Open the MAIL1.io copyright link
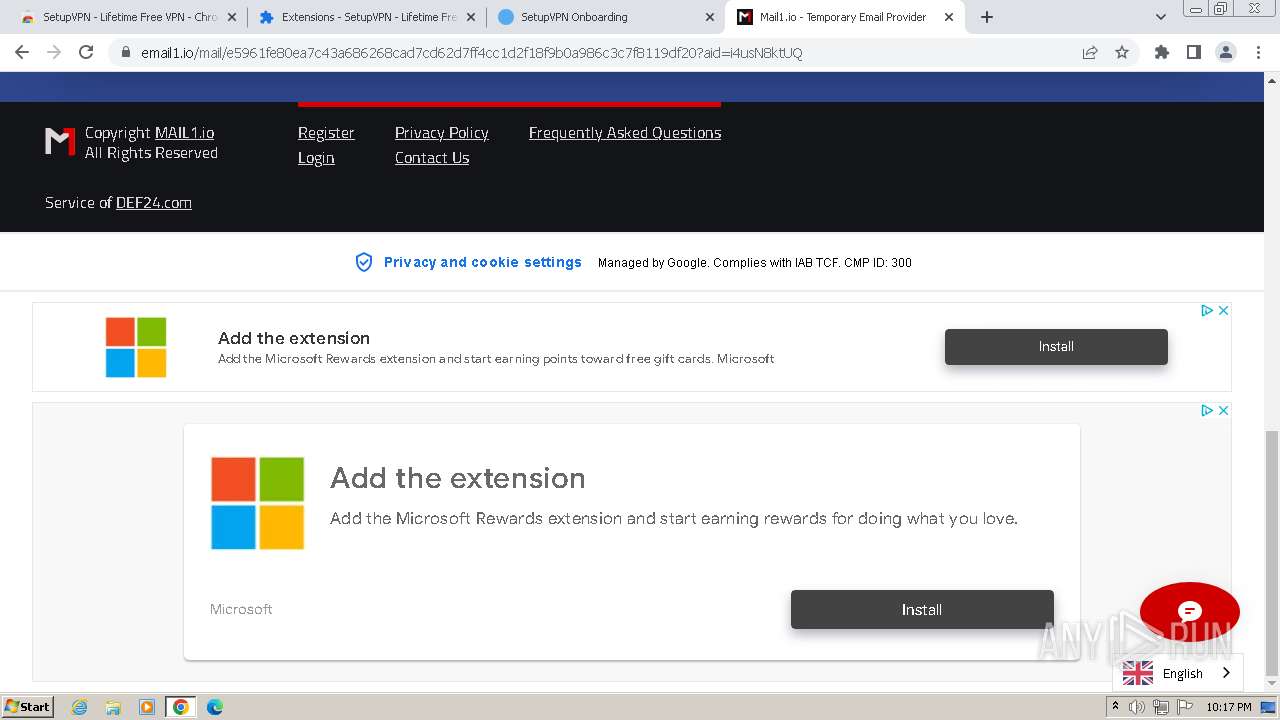 click(x=184, y=133)
